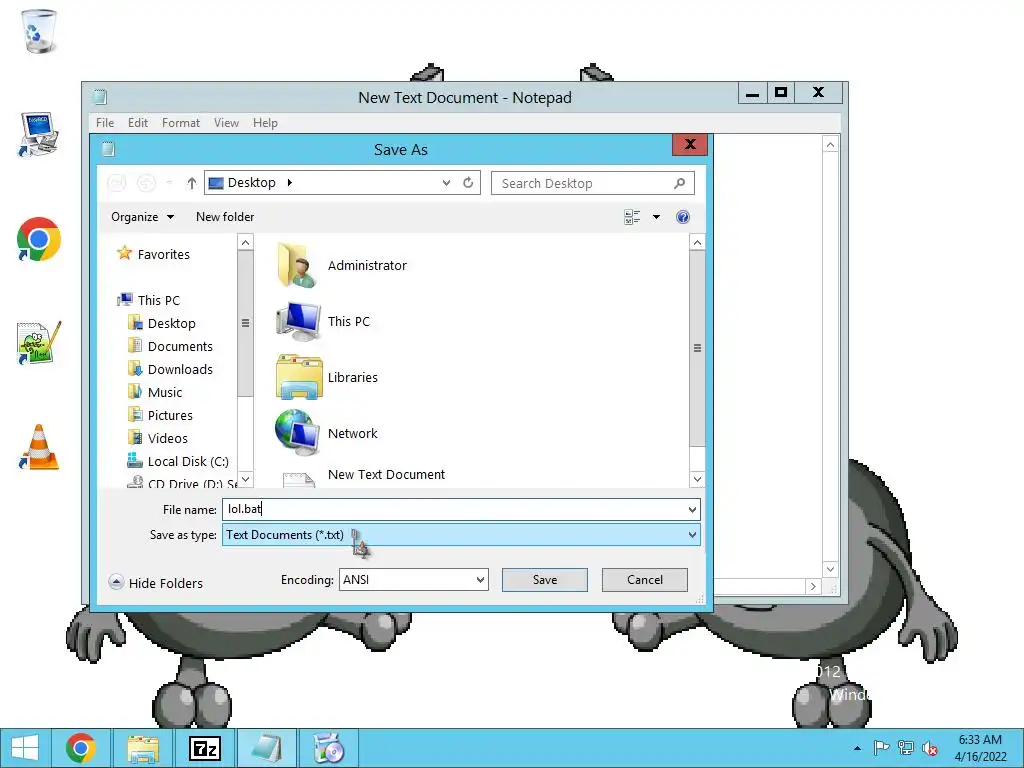This screenshot has height=768, width=1024.
Task: Click the Windows Start button
Action: point(25,748)
